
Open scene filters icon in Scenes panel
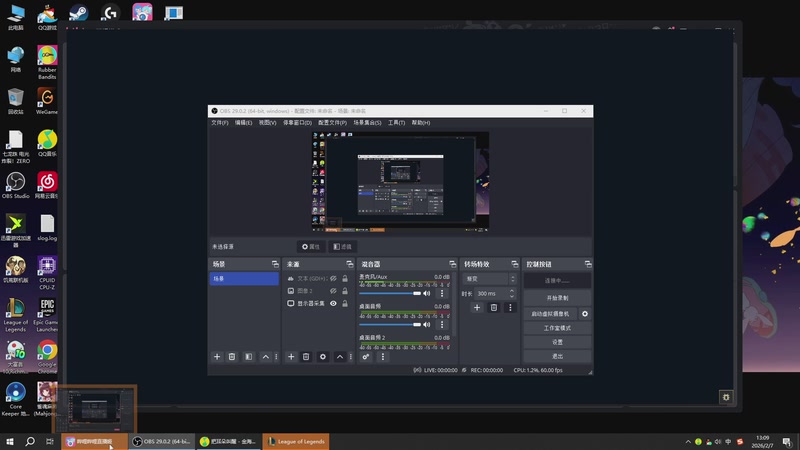248,357
